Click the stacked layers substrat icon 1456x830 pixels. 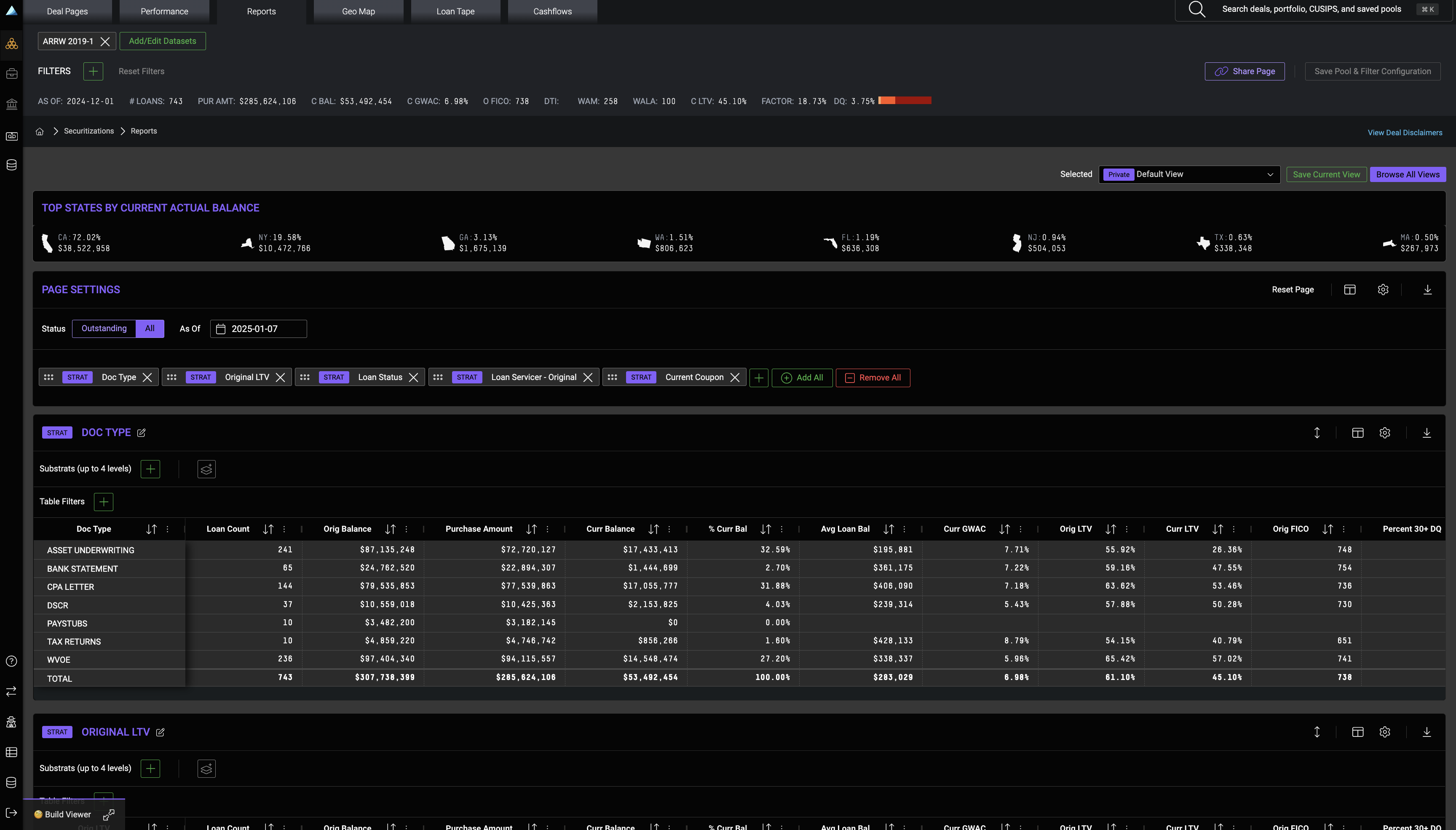pos(206,469)
